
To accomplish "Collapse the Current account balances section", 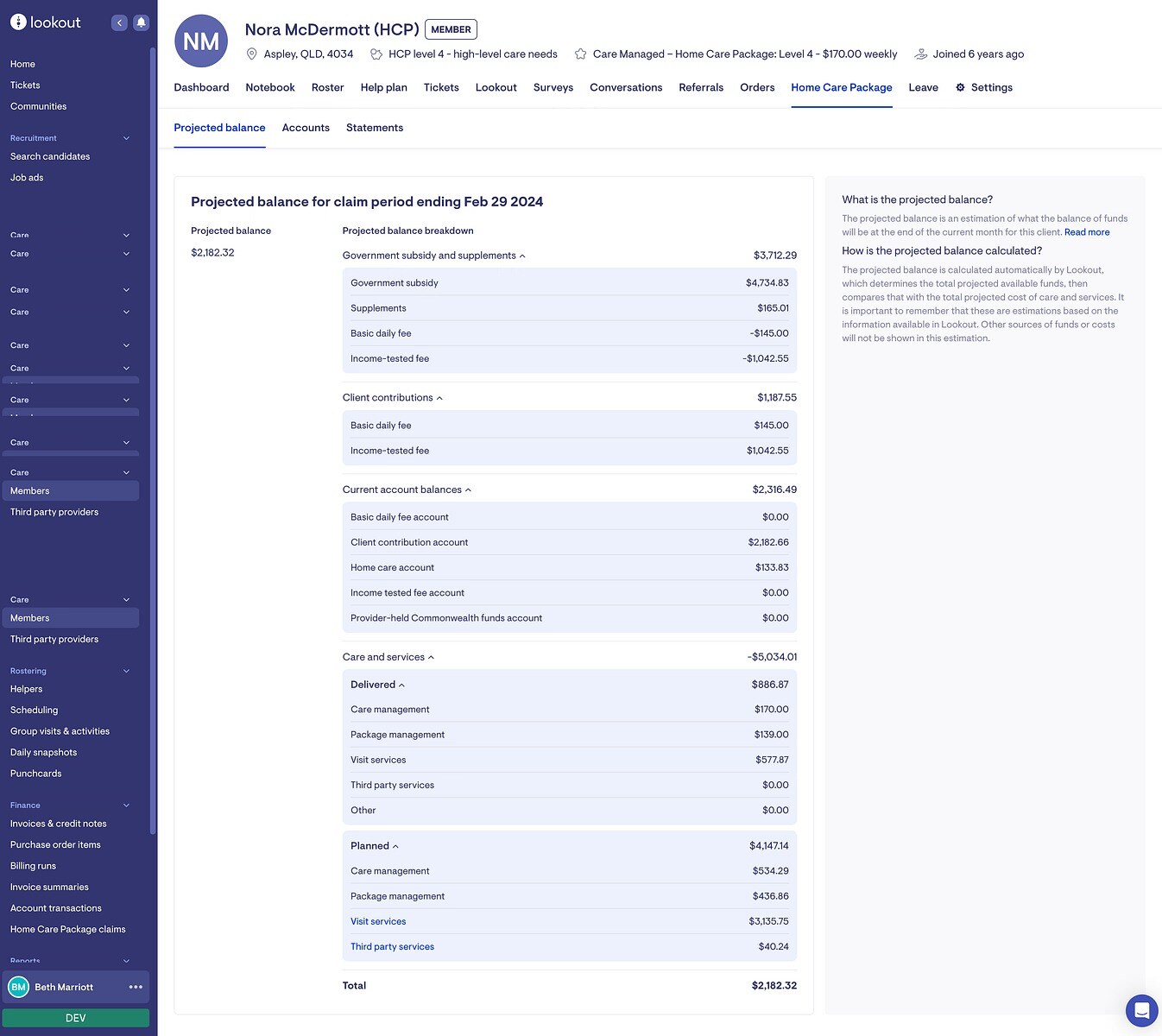I will click(468, 490).
